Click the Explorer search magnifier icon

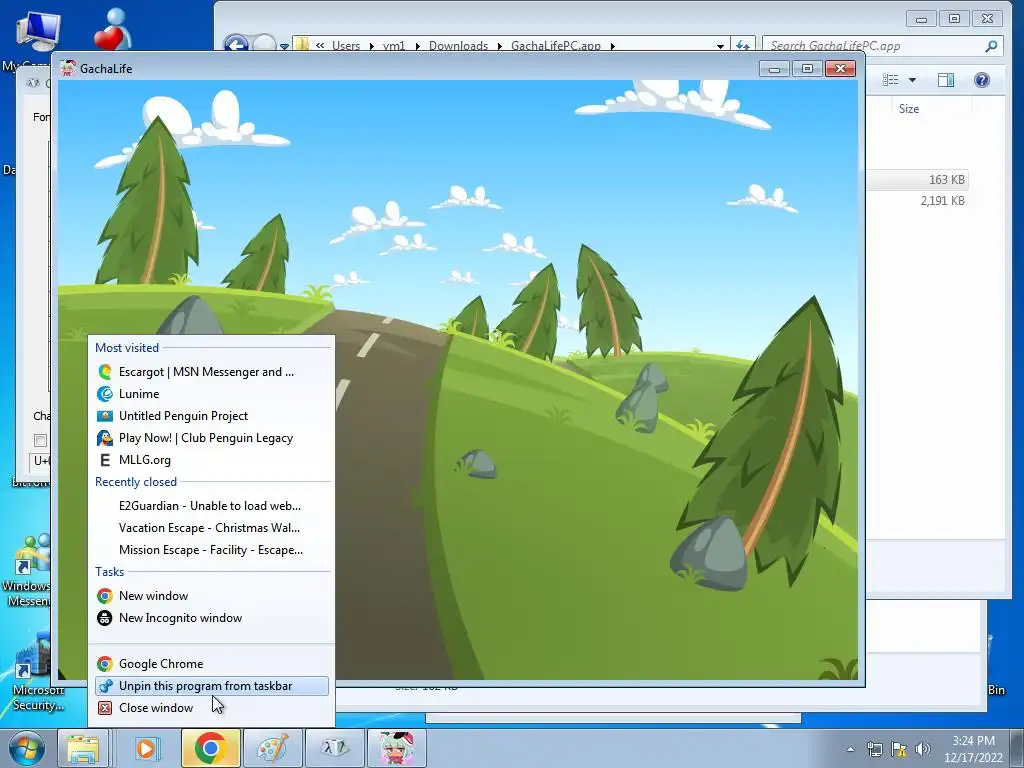[x=991, y=46]
